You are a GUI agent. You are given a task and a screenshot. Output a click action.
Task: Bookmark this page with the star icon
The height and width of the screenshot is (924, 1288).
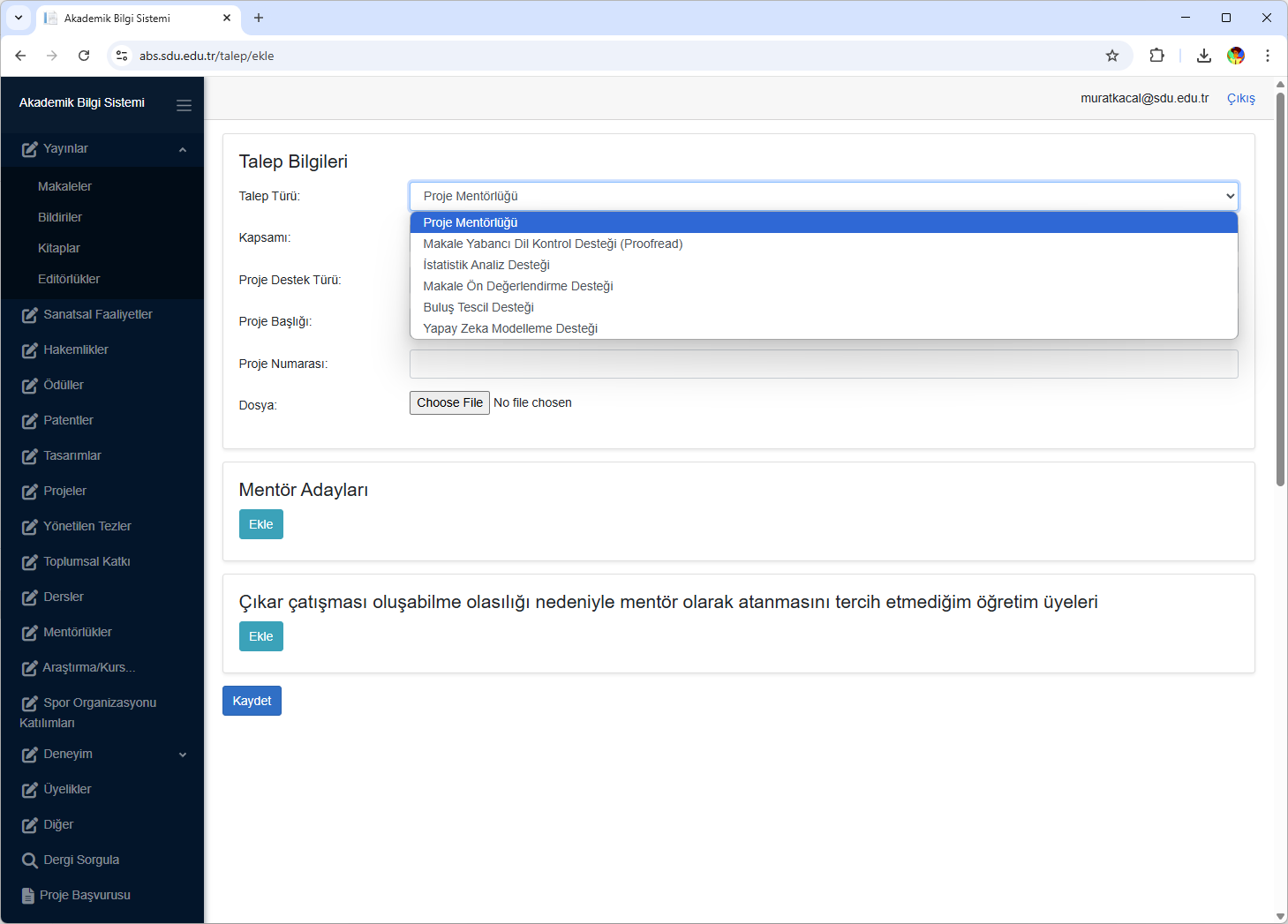[1112, 56]
